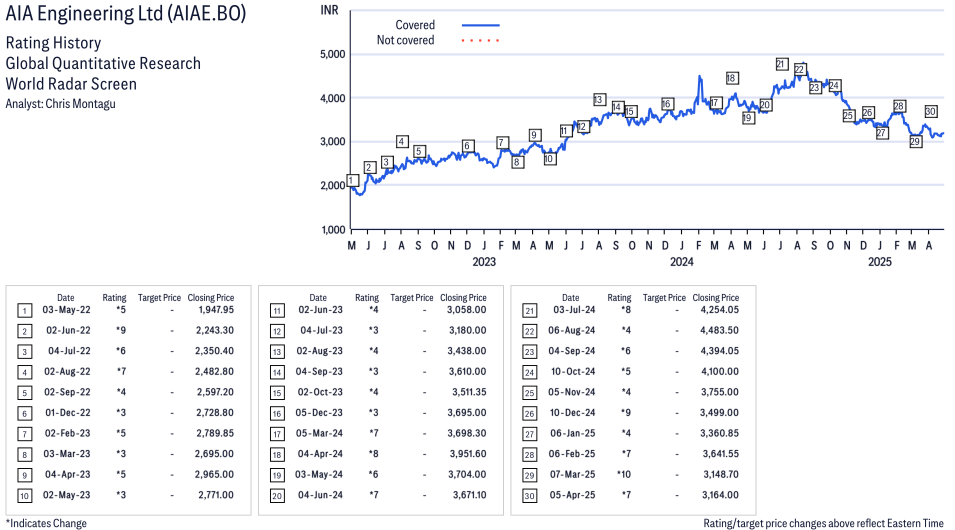The width and height of the screenshot is (955, 530).
Task: Select the '*10' rating for 07-Mar-25
Action: click(624, 475)
